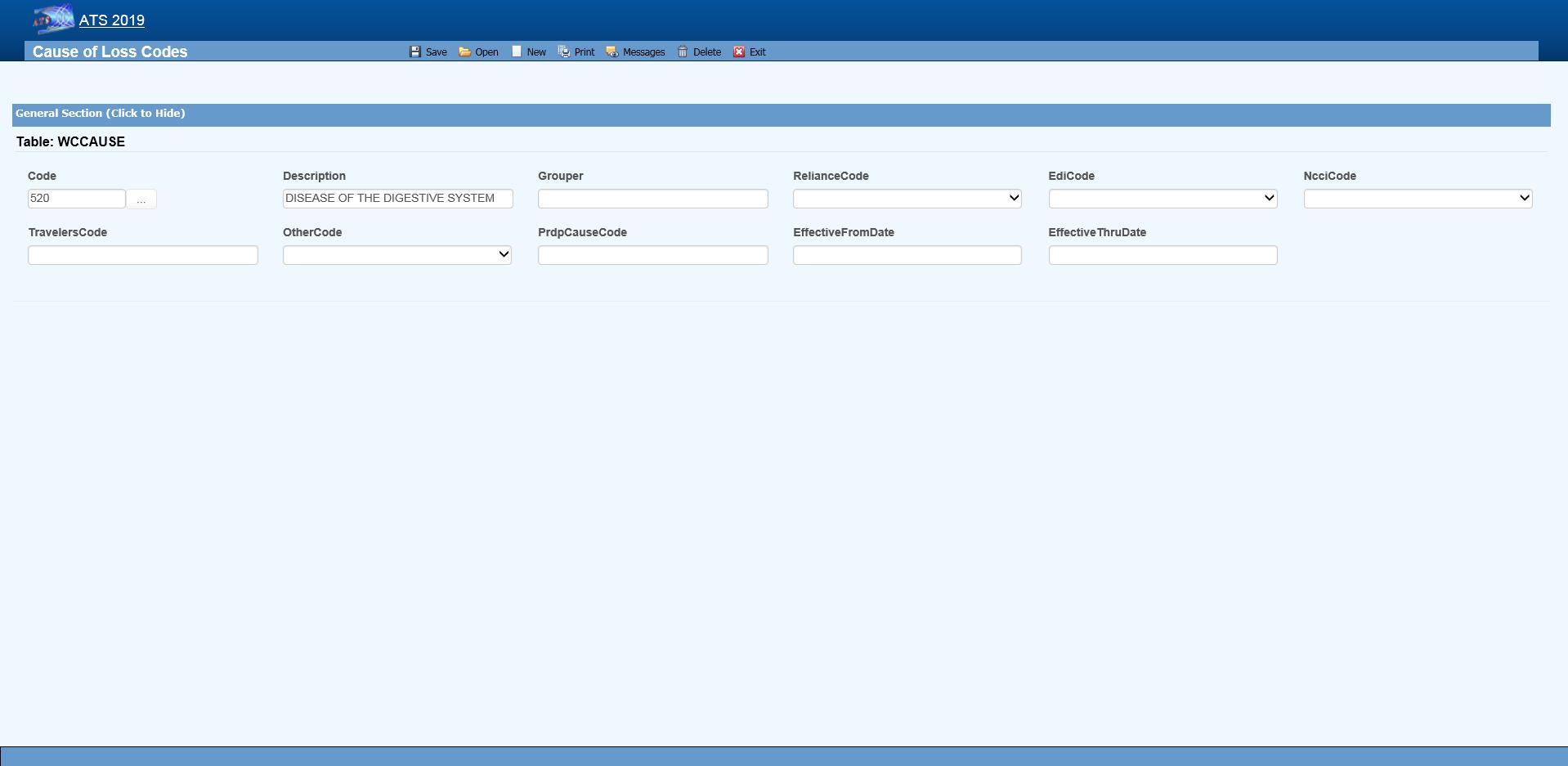Open the RelianceCode dropdown
Screen dimensions: 1568x766
pyautogui.click(x=907, y=198)
